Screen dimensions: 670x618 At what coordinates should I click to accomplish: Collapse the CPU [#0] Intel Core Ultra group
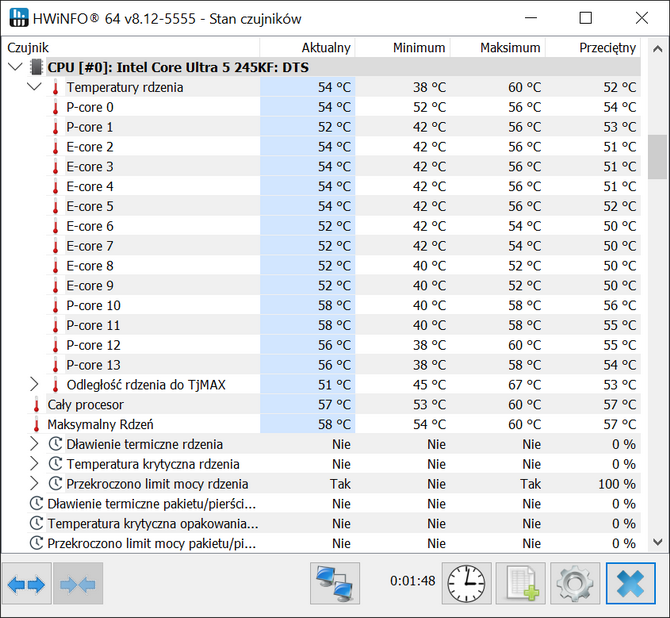tap(15, 67)
